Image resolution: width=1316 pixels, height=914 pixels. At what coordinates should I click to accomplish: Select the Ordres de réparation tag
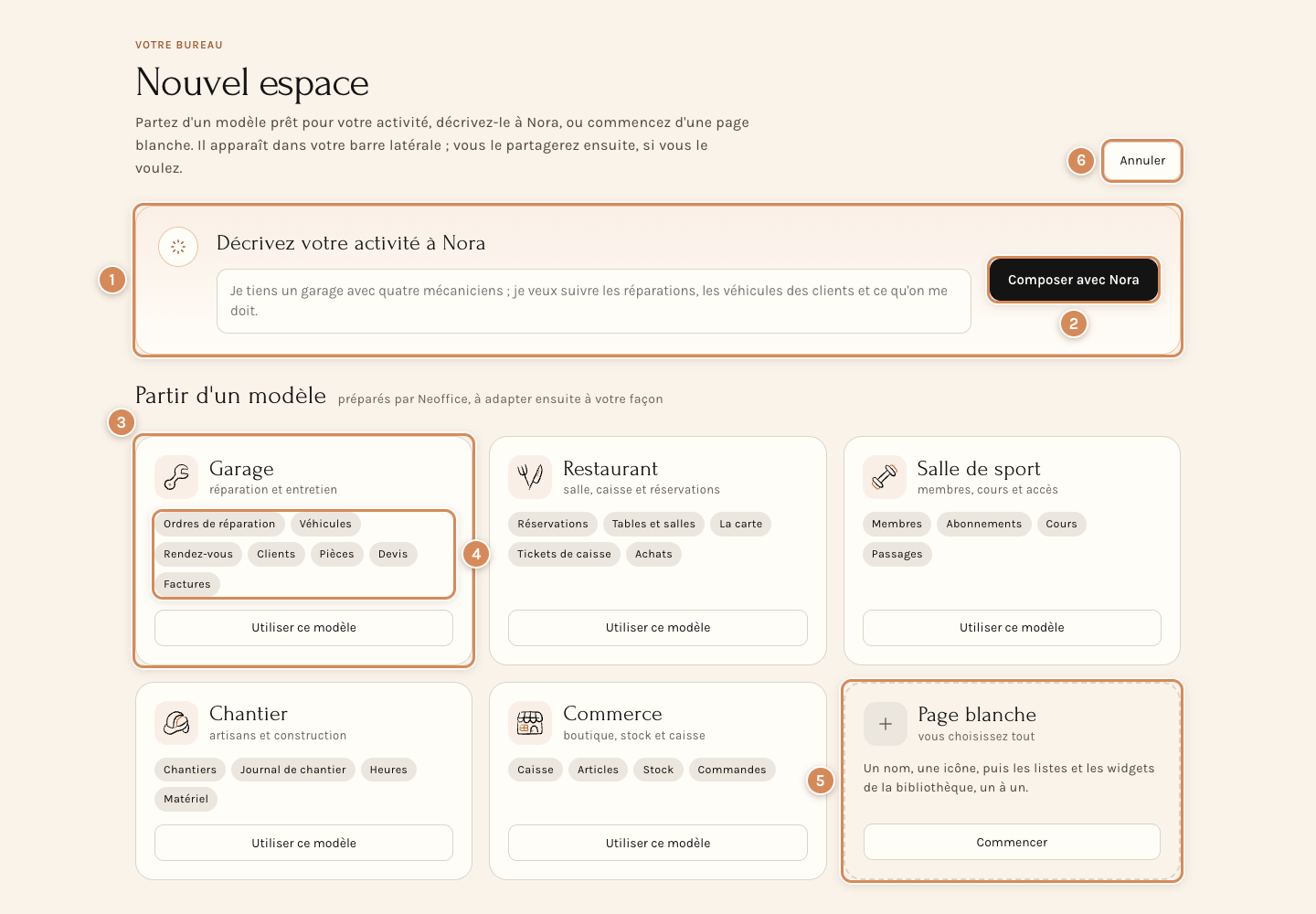coord(219,524)
